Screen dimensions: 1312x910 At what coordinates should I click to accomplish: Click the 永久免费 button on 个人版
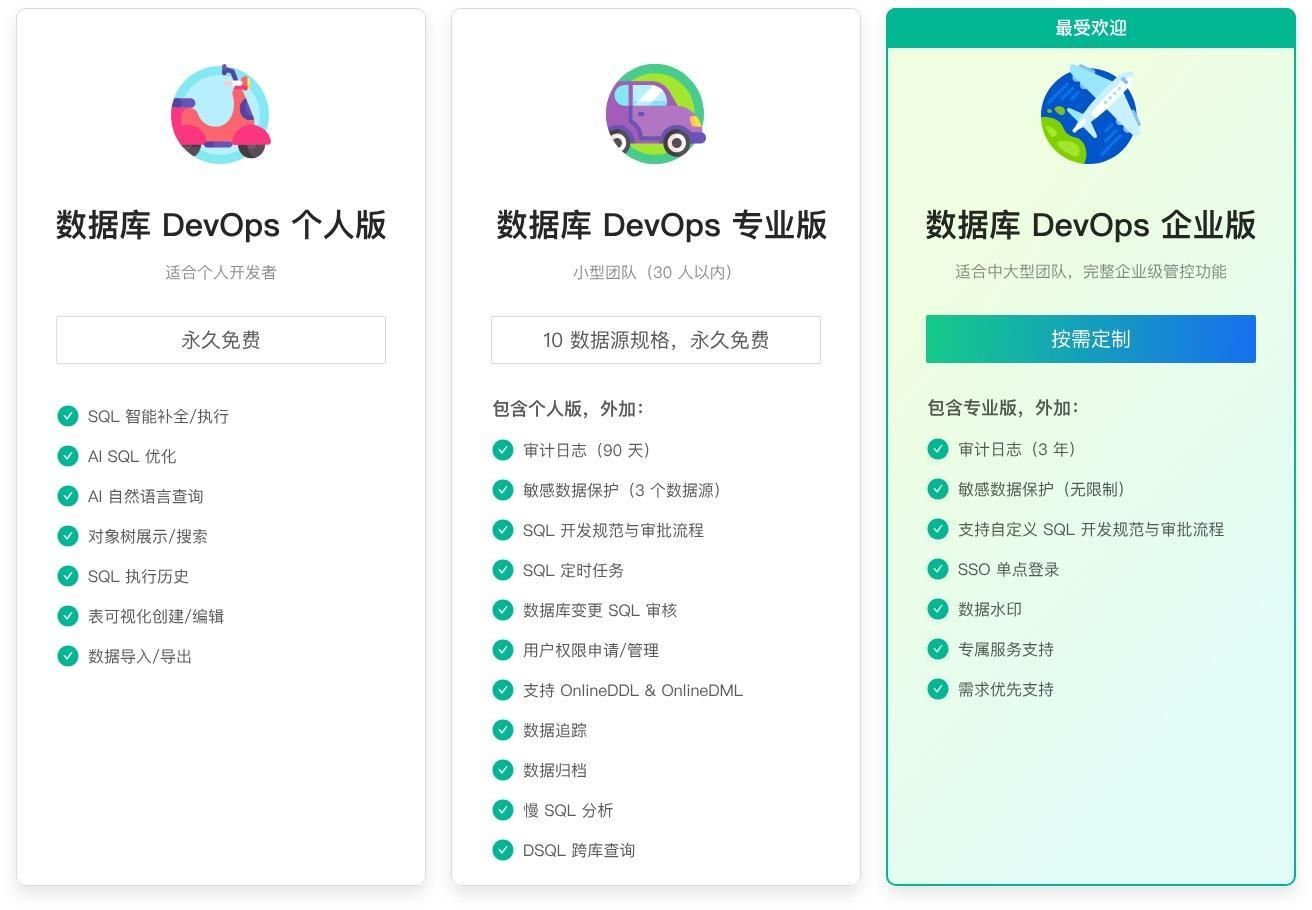[x=220, y=339]
